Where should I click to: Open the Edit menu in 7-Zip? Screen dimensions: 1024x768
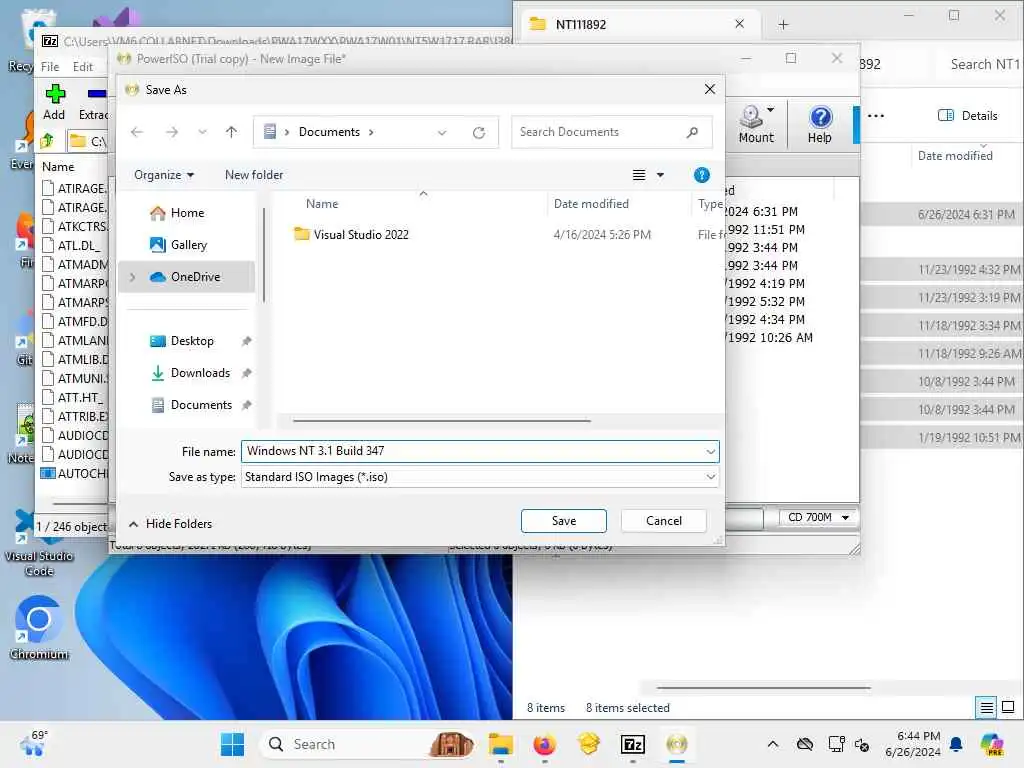[x=82, y=67]
